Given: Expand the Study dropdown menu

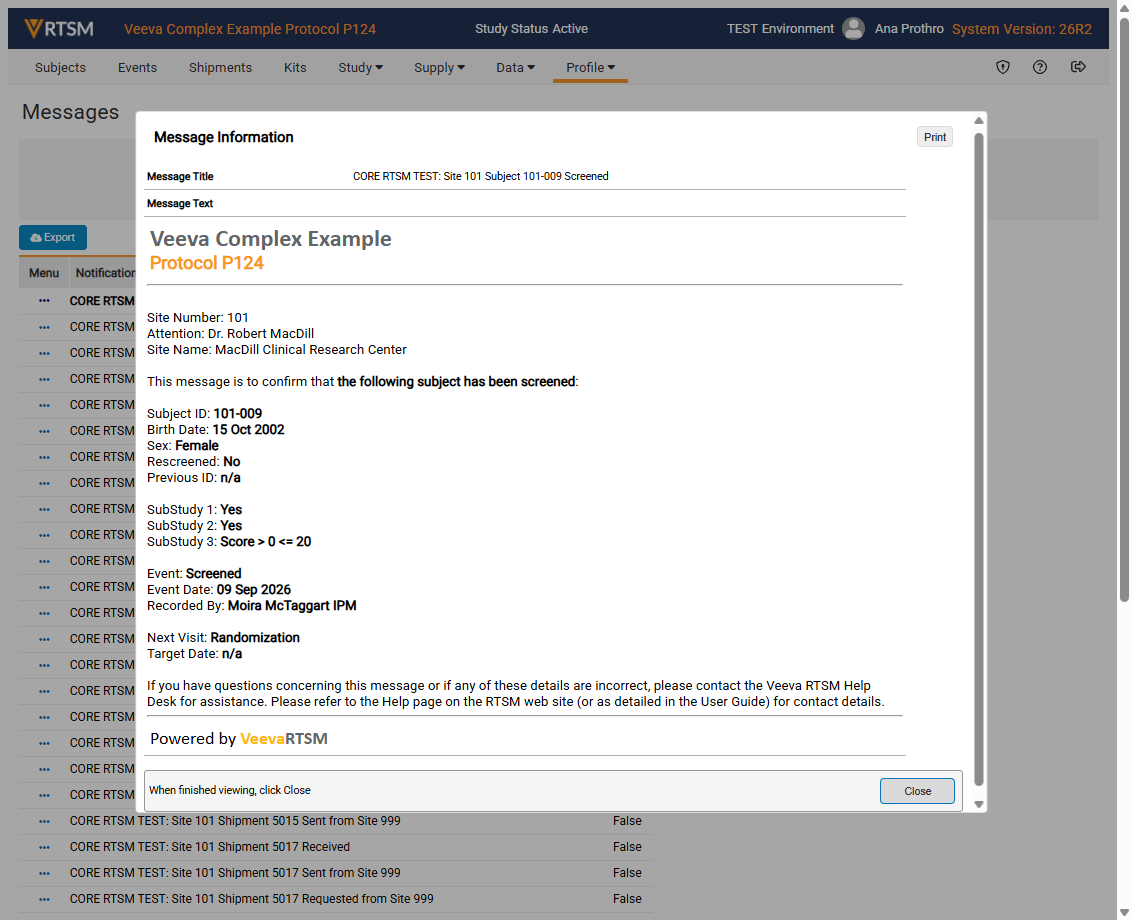Looking at the screenshot, I should click(360, 67).
